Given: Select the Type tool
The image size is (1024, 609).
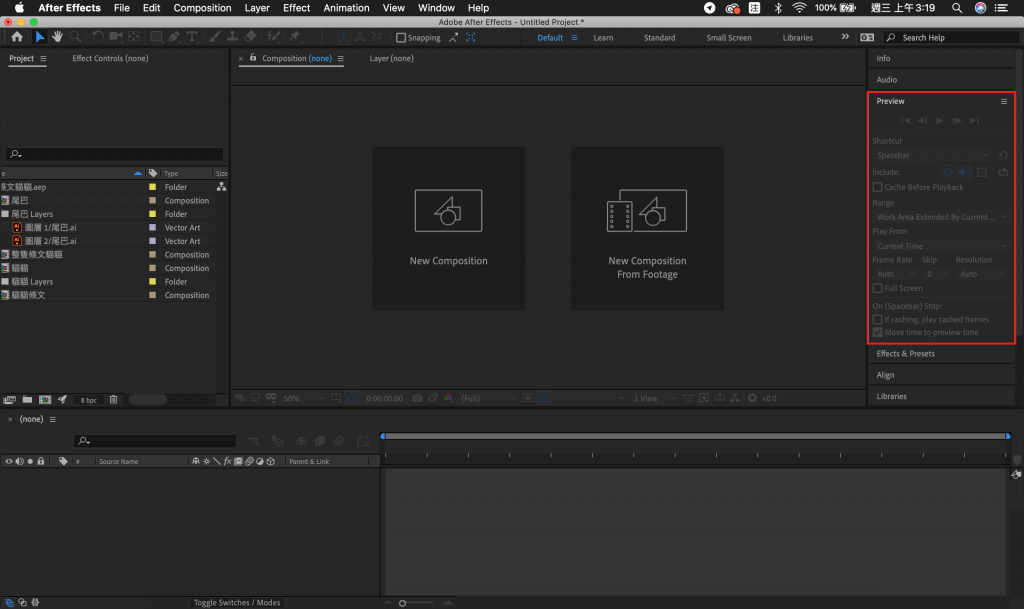Looking at the screenshot, I should pos(192,37).
